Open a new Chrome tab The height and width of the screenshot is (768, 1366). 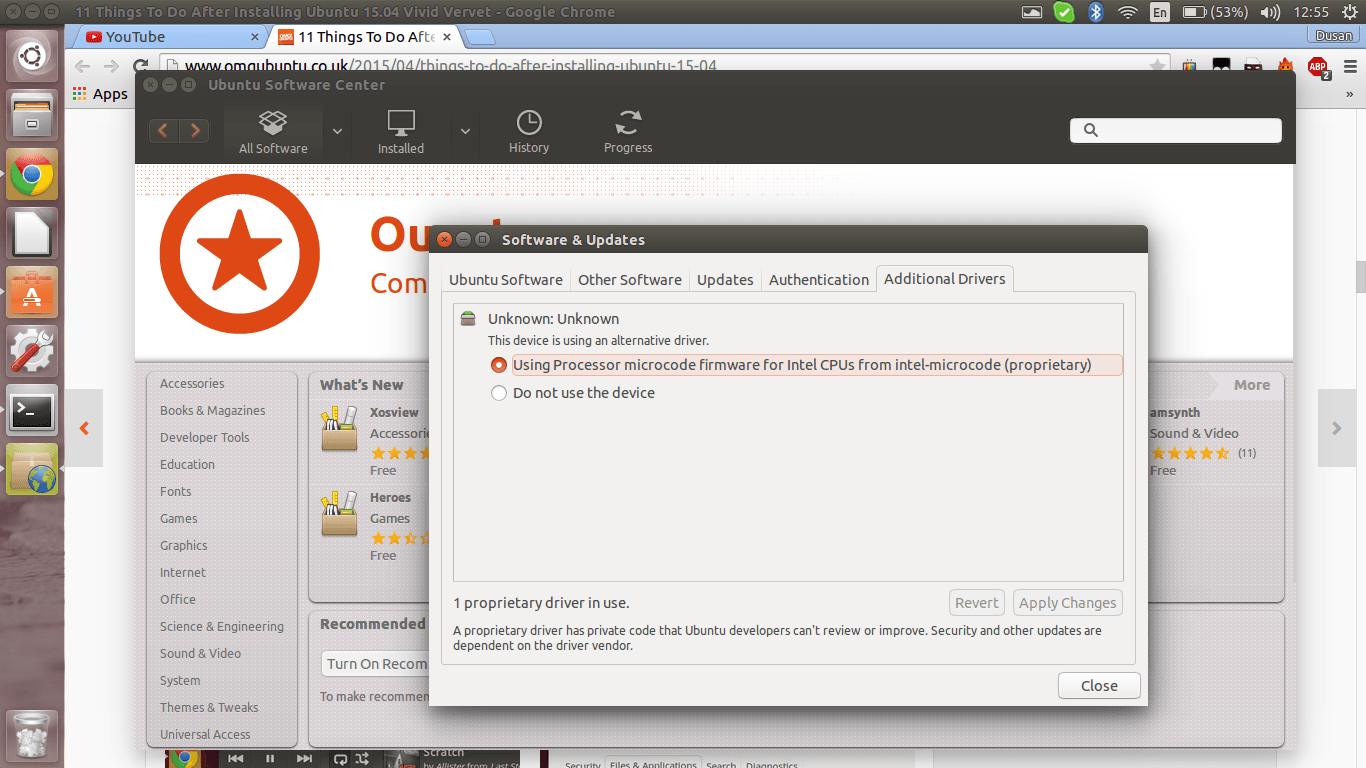480,38
